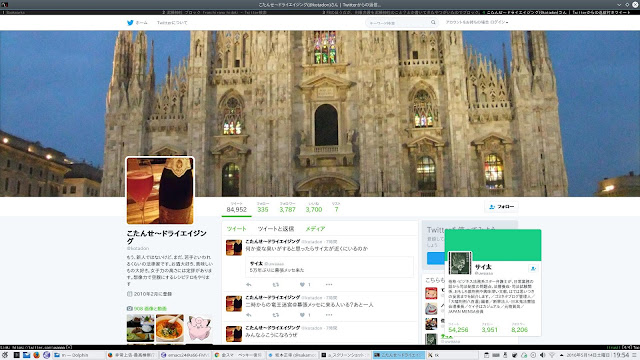Open the 'Twitterについて' link
This screenshot has height=360, width=640.
pyautogui.click(x=172, y=23)
